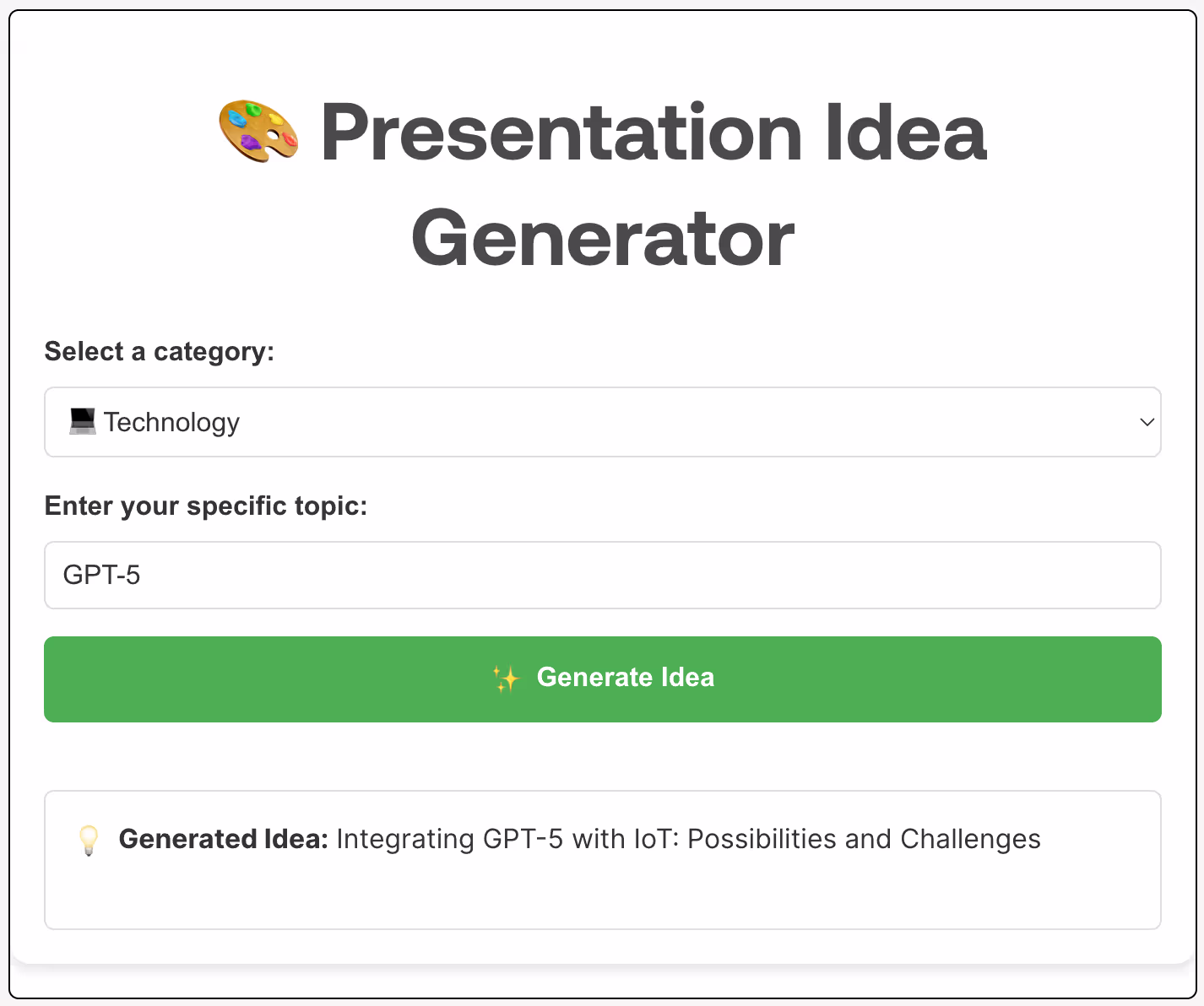Click the bold "Generated Idea:" label
The width and height of the screenshot is (1204, 1006).
(223, 839)
